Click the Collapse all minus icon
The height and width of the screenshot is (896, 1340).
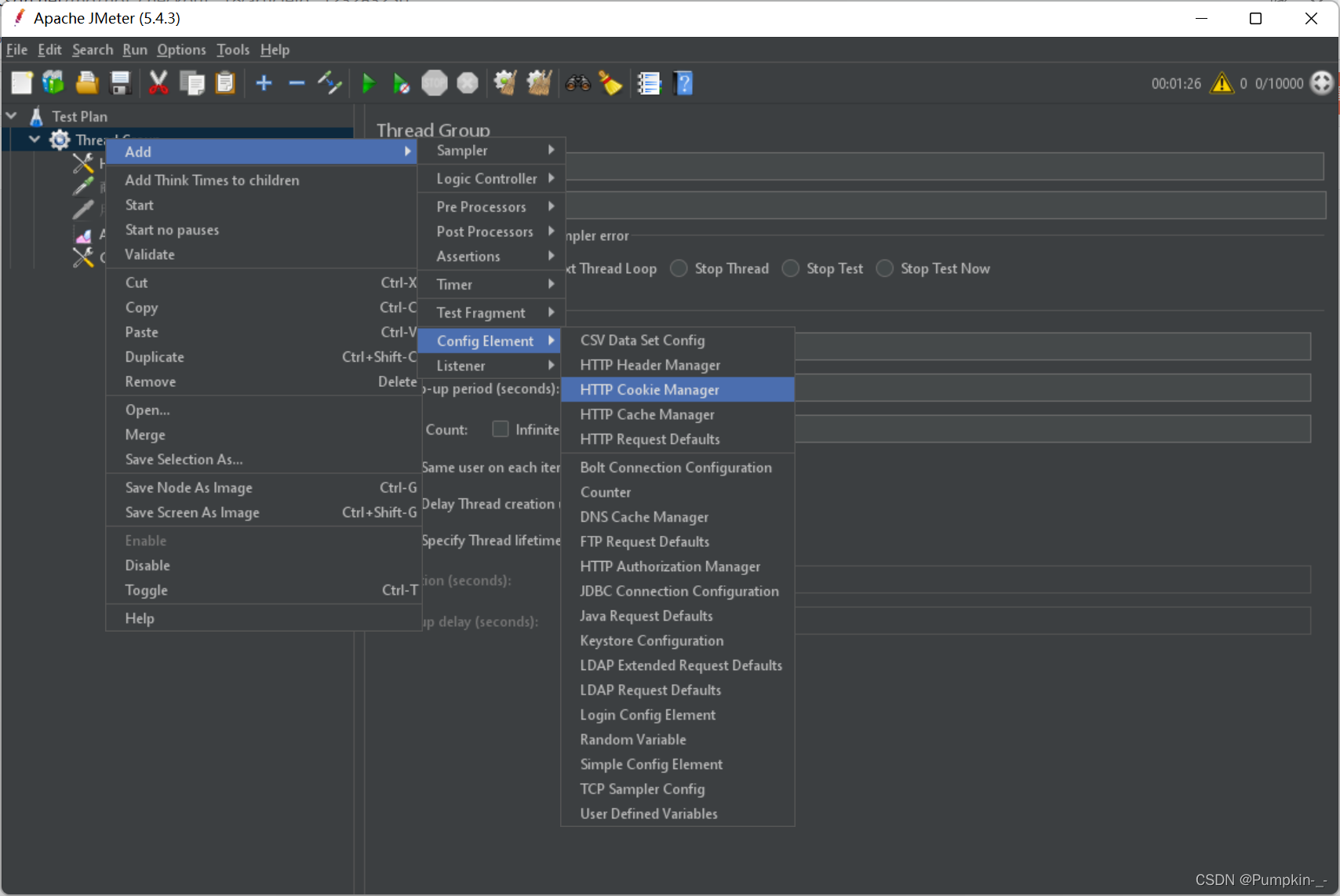(x=297, y=82)
